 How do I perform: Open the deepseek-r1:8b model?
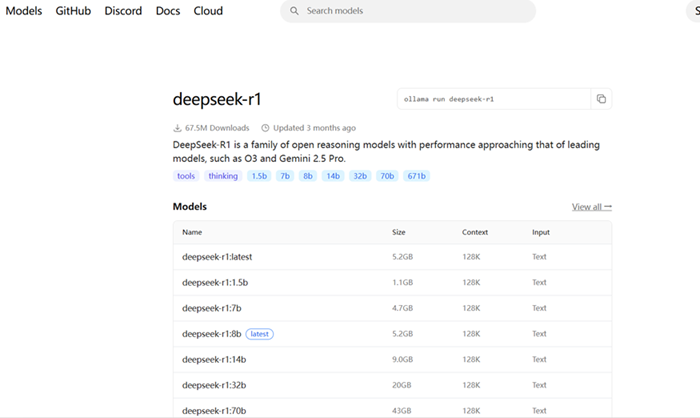click(211, 334)
